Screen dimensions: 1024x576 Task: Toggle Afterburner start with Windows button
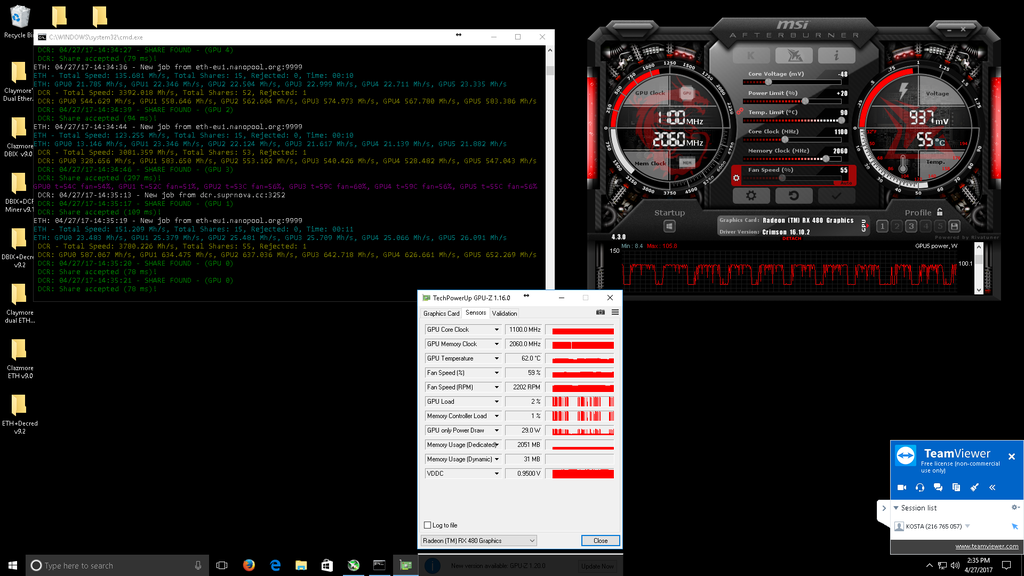pos(669,226)
